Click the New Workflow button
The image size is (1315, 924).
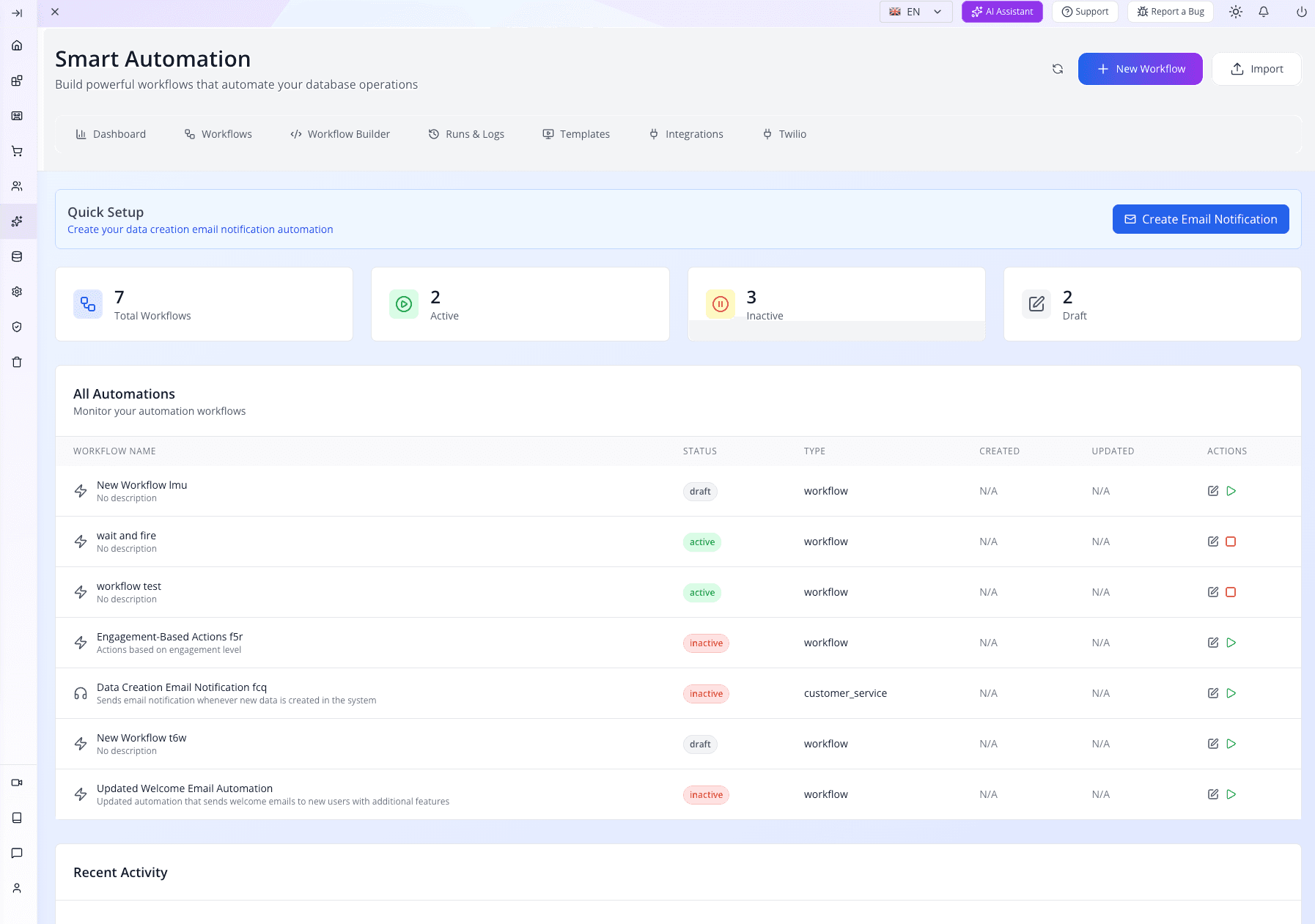1140,68
